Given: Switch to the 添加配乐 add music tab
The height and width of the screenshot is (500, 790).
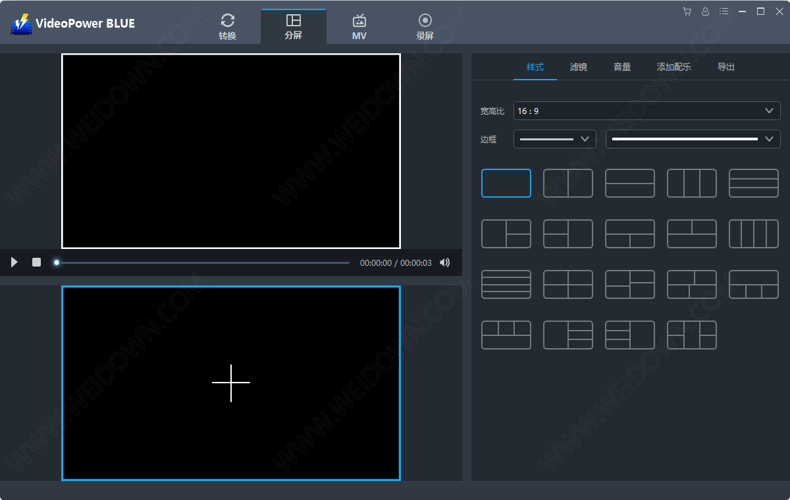Looking at the screenshot, I should click(x=674, y=67).
